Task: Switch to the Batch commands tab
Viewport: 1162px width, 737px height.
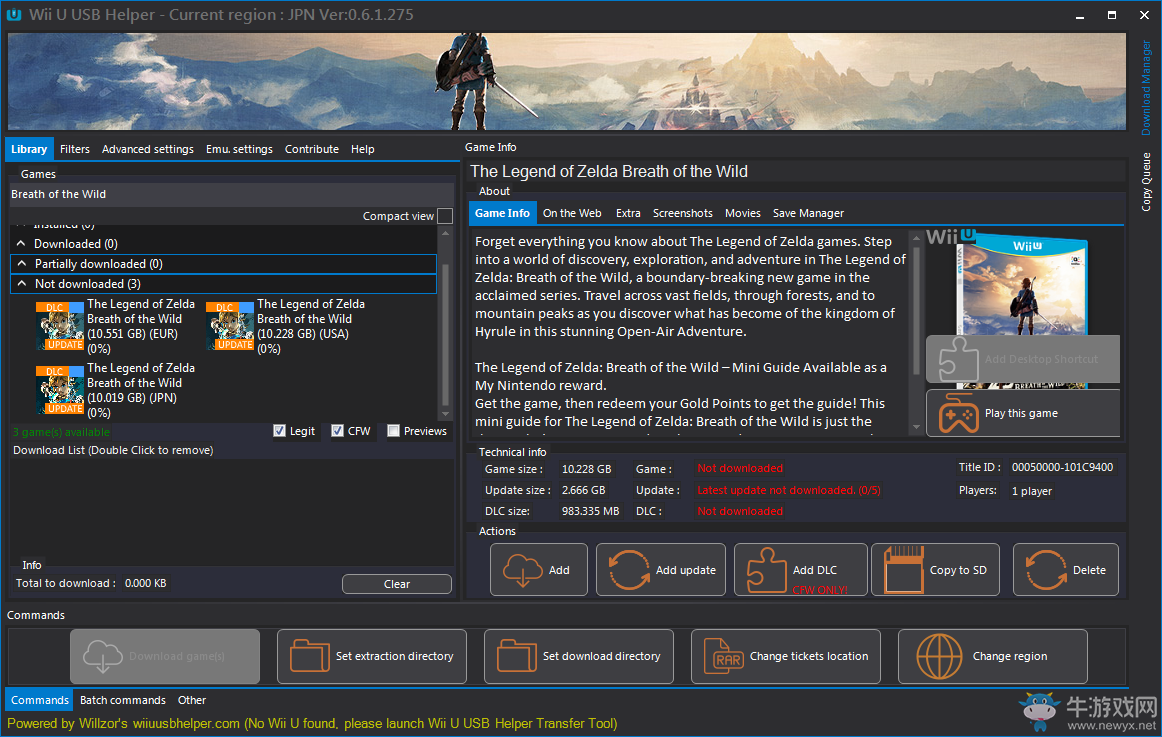Action: [x=122, y=700]
